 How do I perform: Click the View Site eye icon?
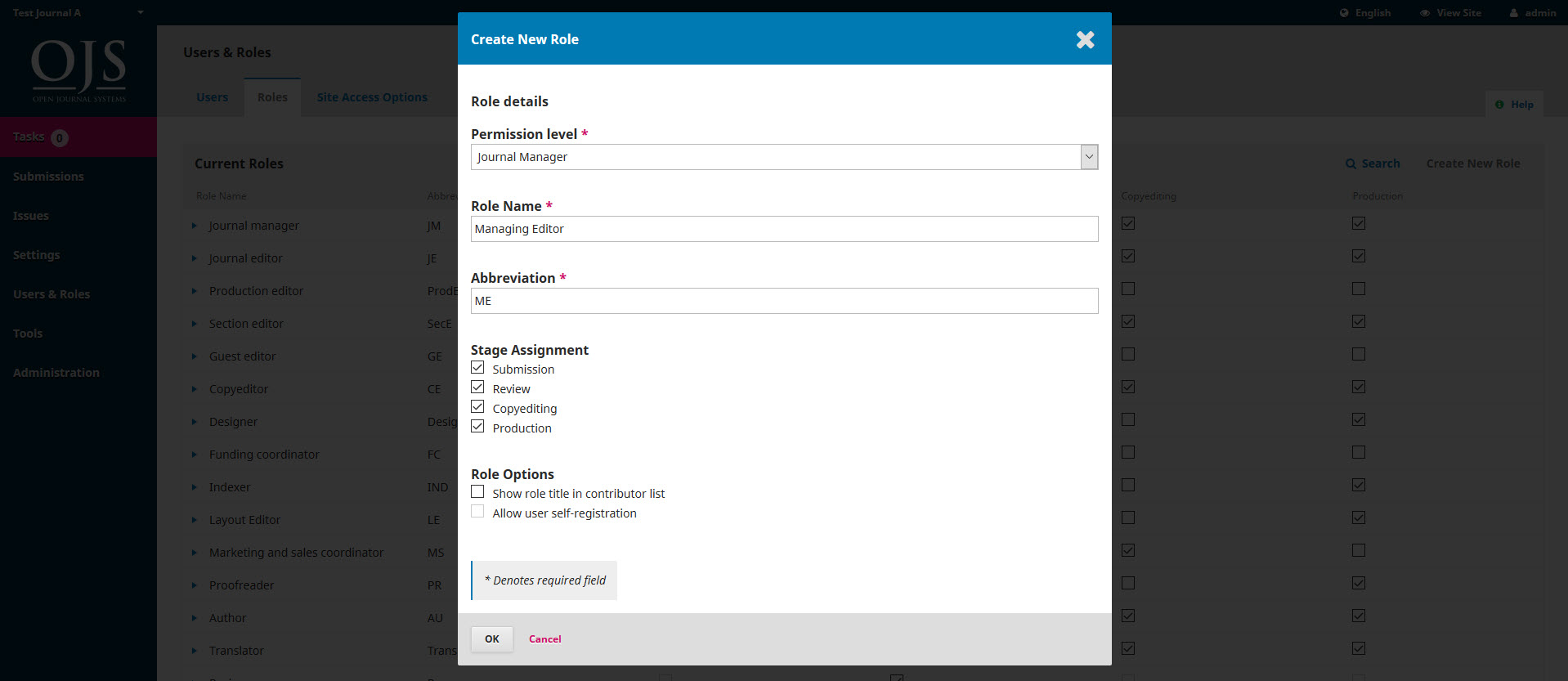(1422, 12)
